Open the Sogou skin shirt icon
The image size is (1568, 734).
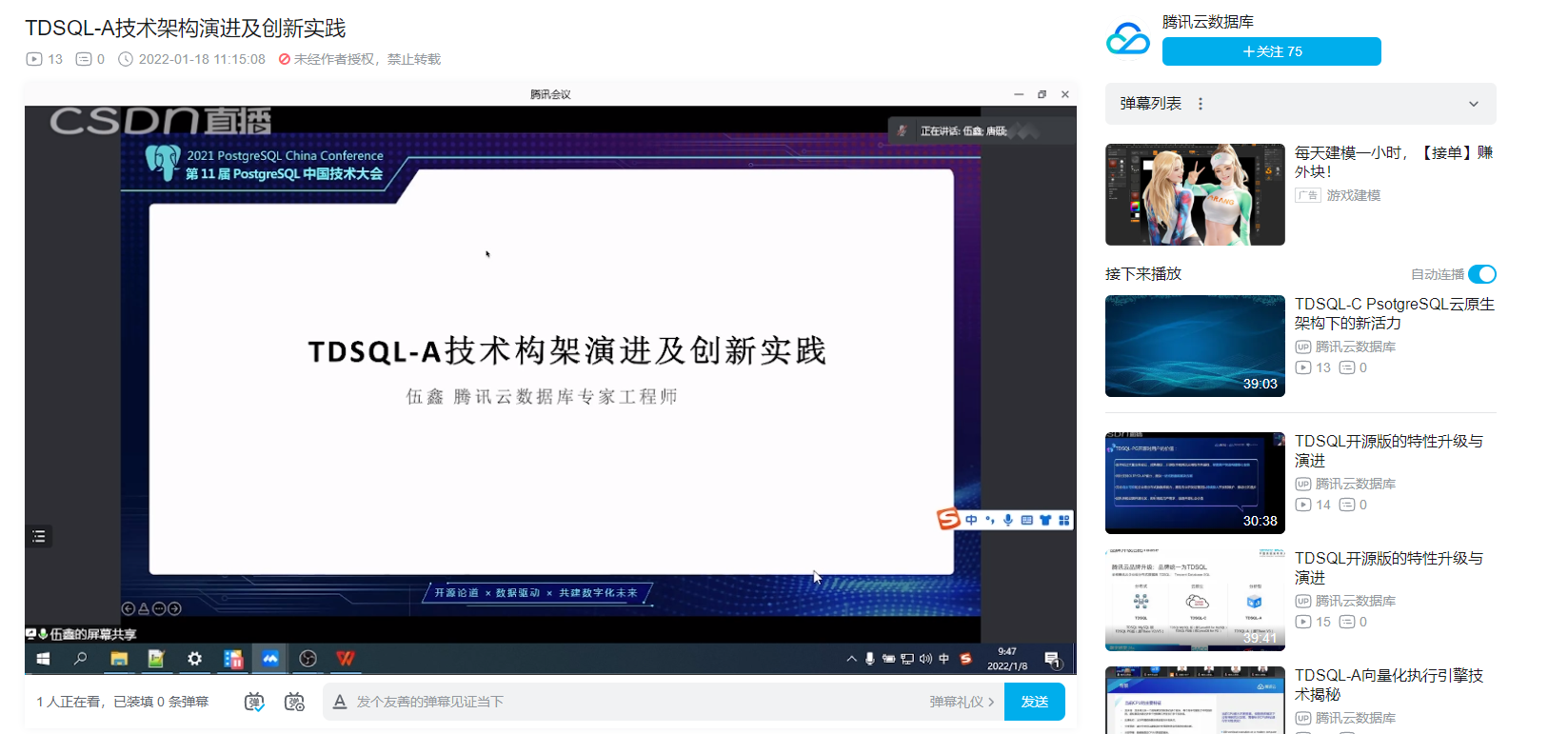[x=1045, y=520]
